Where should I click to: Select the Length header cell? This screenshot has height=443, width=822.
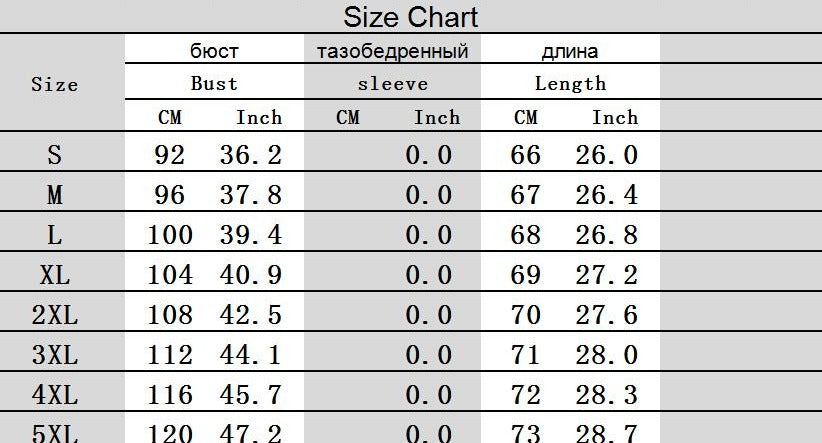570,84
